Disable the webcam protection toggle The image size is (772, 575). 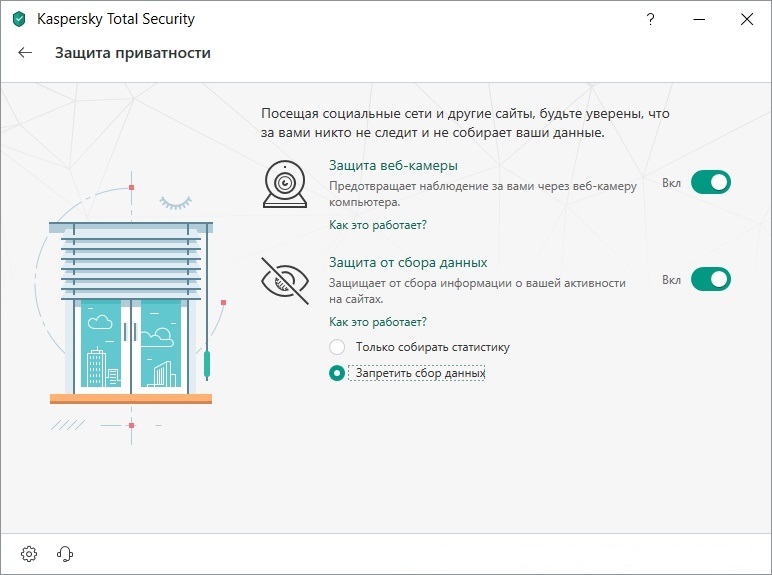[710, 183]
